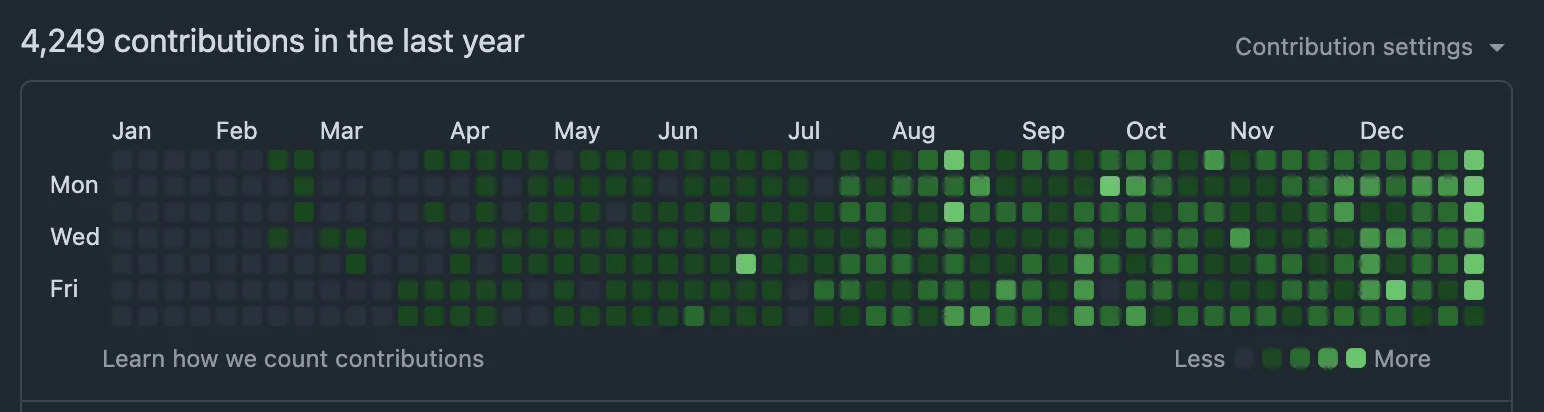Click the Aug month label
This screenshot has height=412, width=1544.
pyautogui.click(x=913, y=131)
